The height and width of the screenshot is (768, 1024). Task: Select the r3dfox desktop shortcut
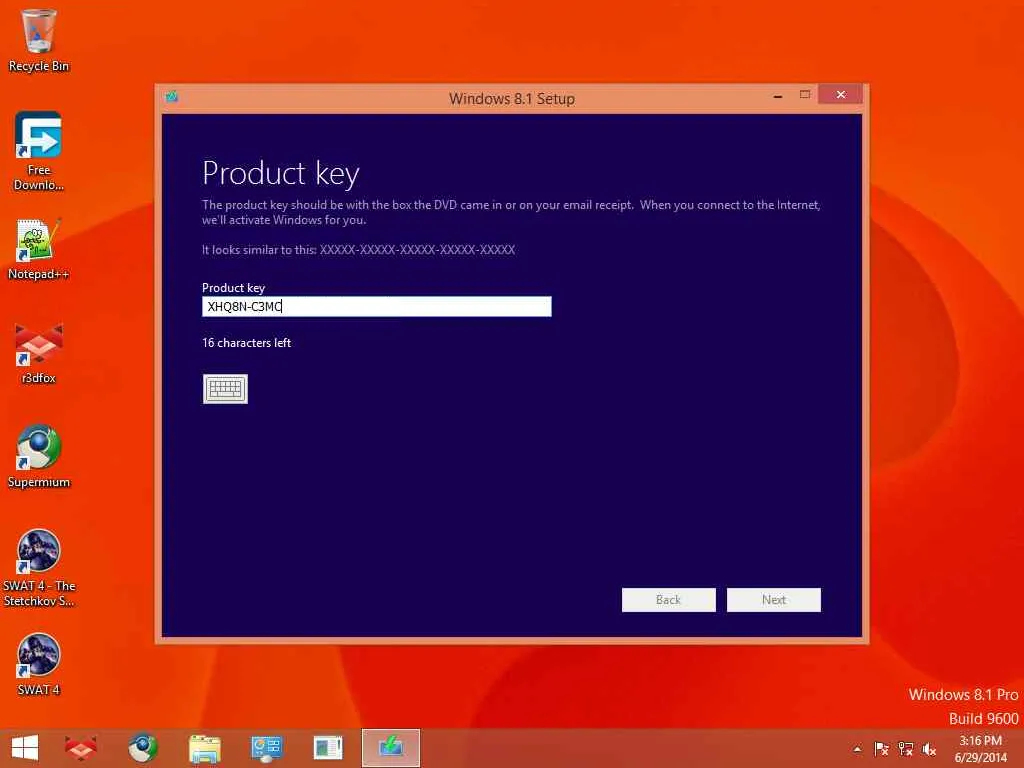39,353
